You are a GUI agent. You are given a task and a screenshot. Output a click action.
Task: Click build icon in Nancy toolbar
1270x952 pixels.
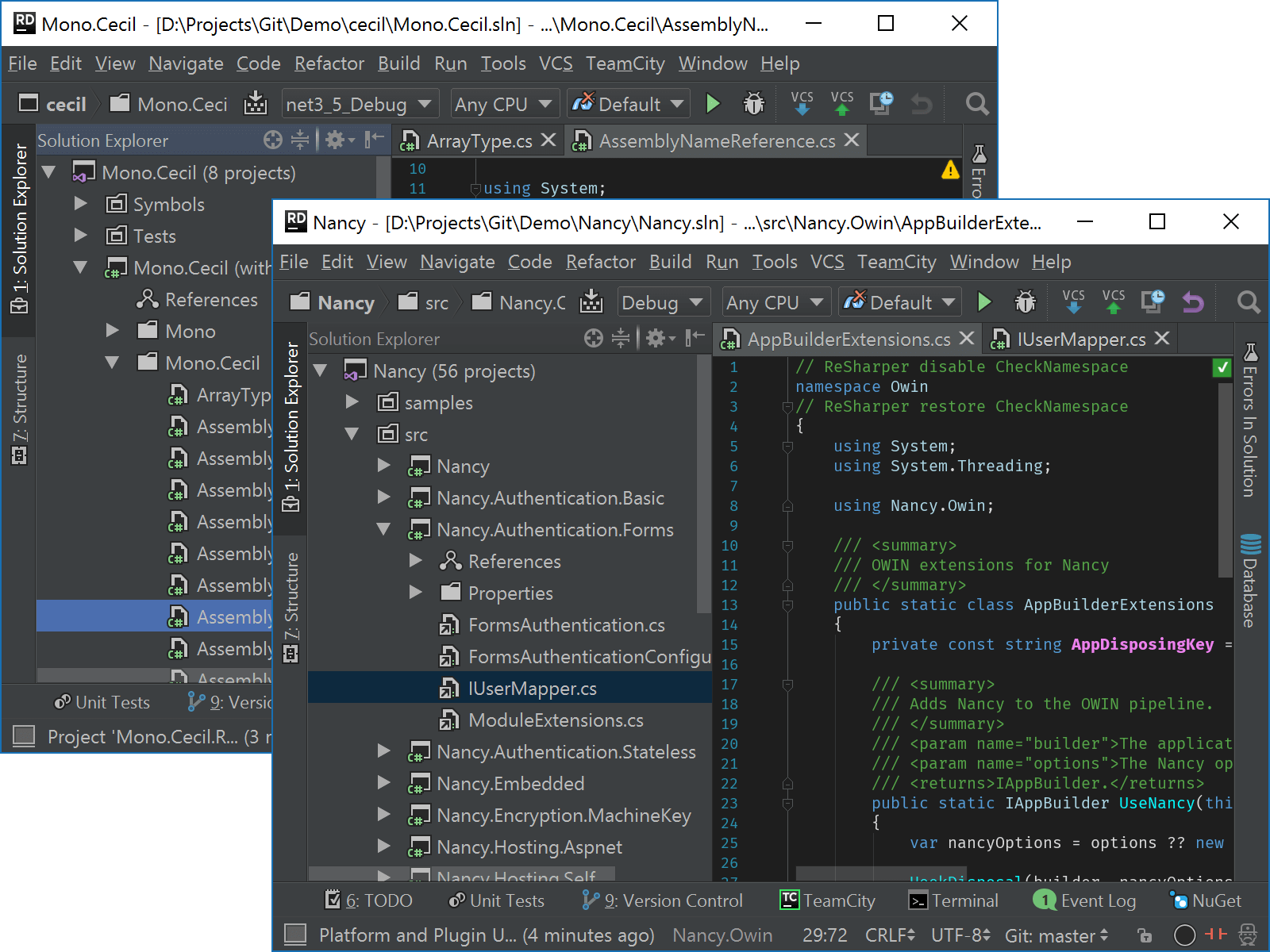point(591,301)
